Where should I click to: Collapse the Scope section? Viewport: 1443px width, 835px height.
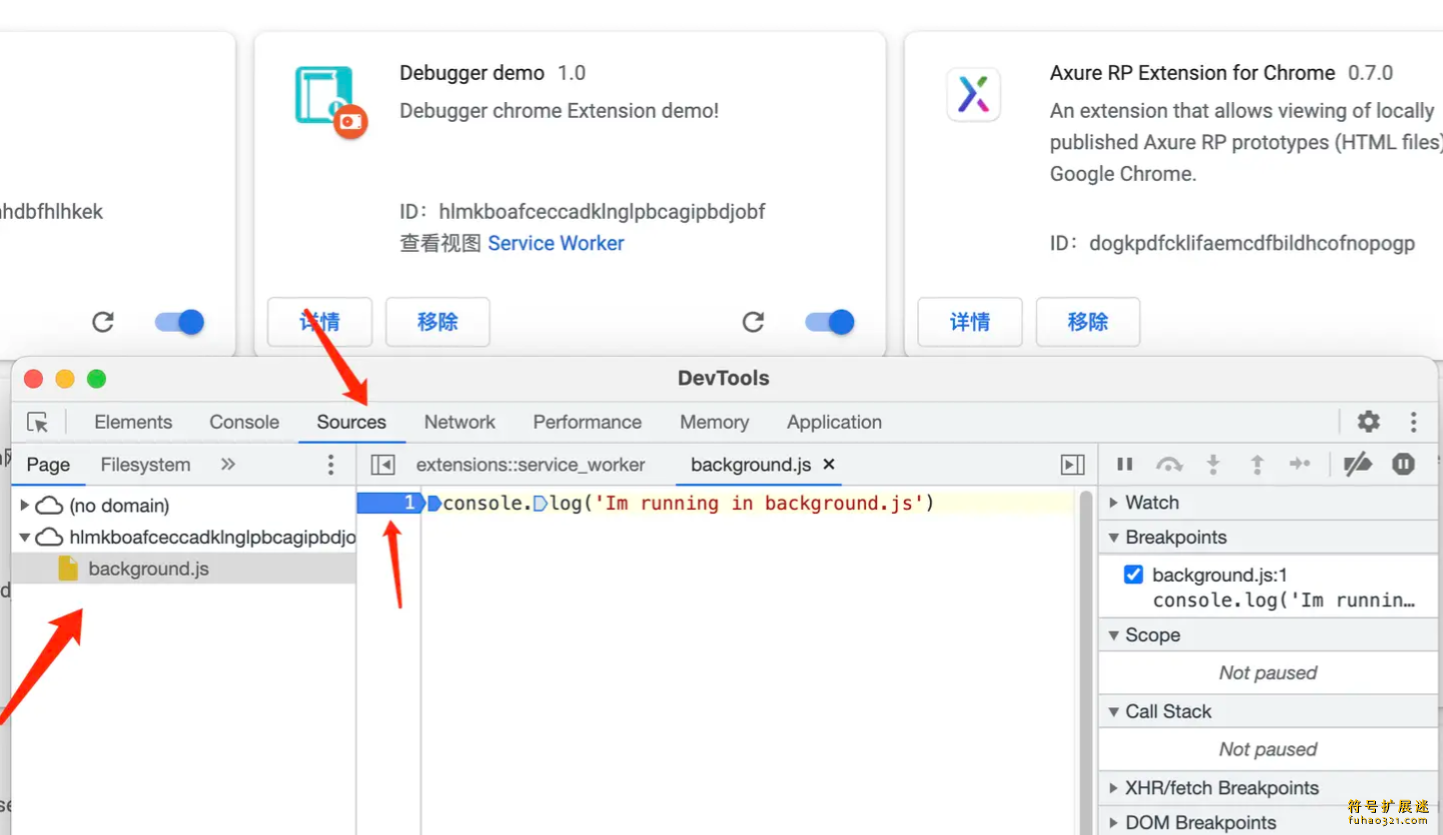click(x=1113, y=635)
